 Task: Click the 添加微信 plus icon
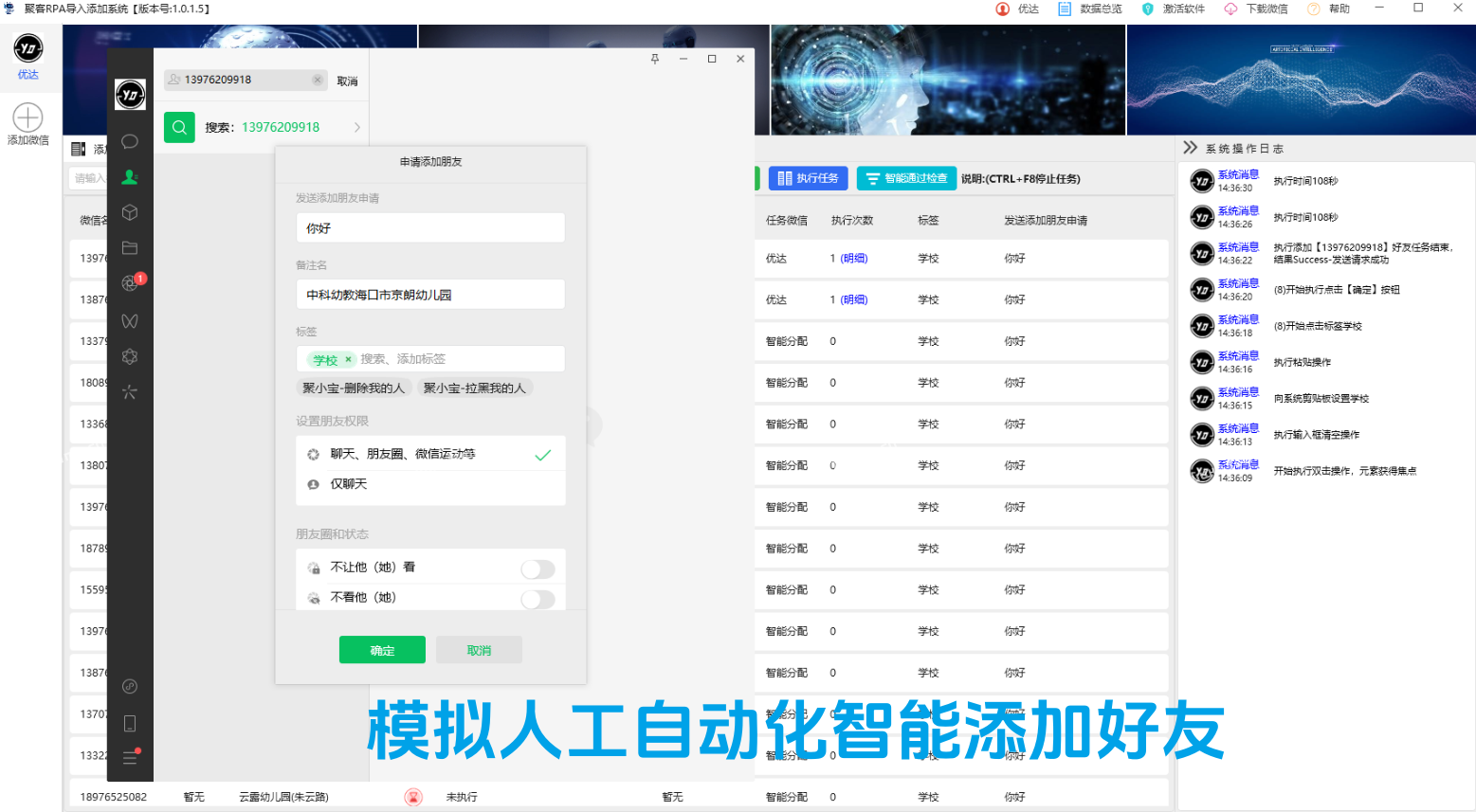(27, 117)
